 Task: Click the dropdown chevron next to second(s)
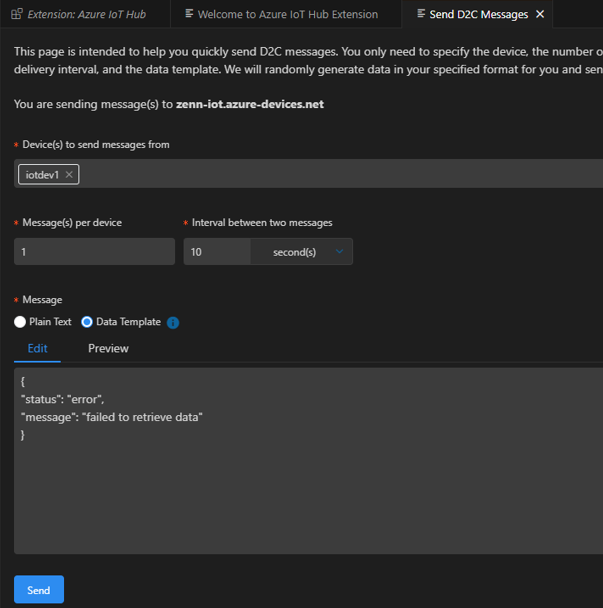(339, 252)
